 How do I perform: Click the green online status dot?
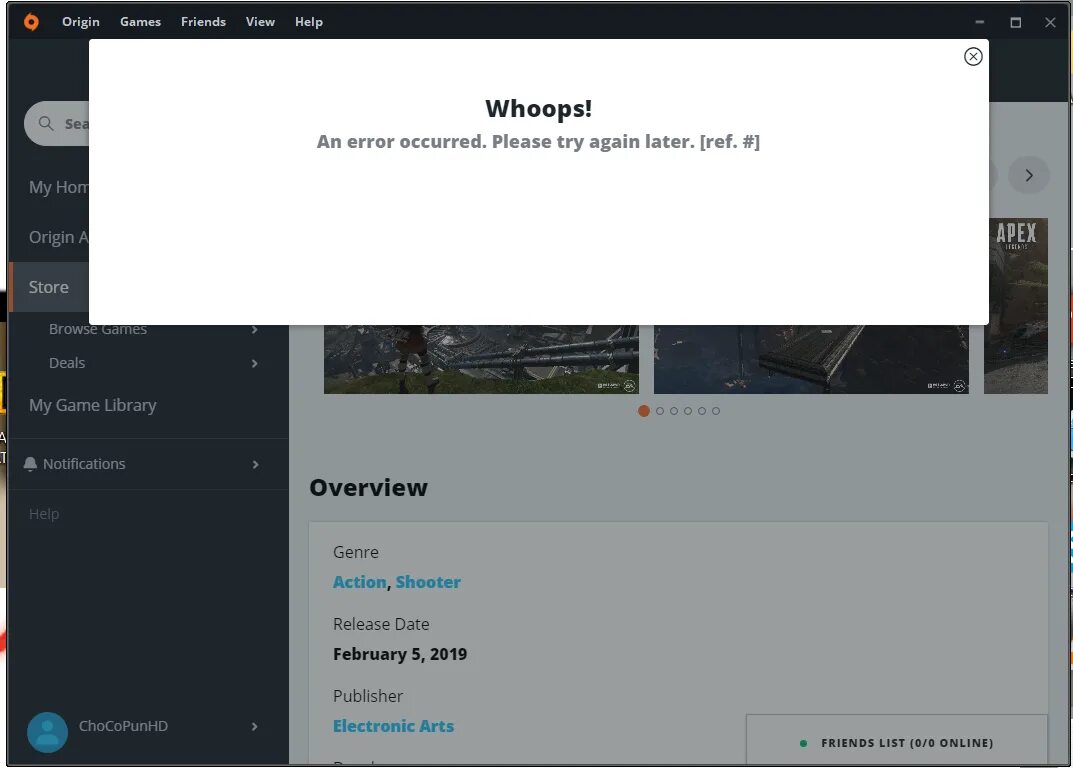pyautogui.click(x=803, y=743)
